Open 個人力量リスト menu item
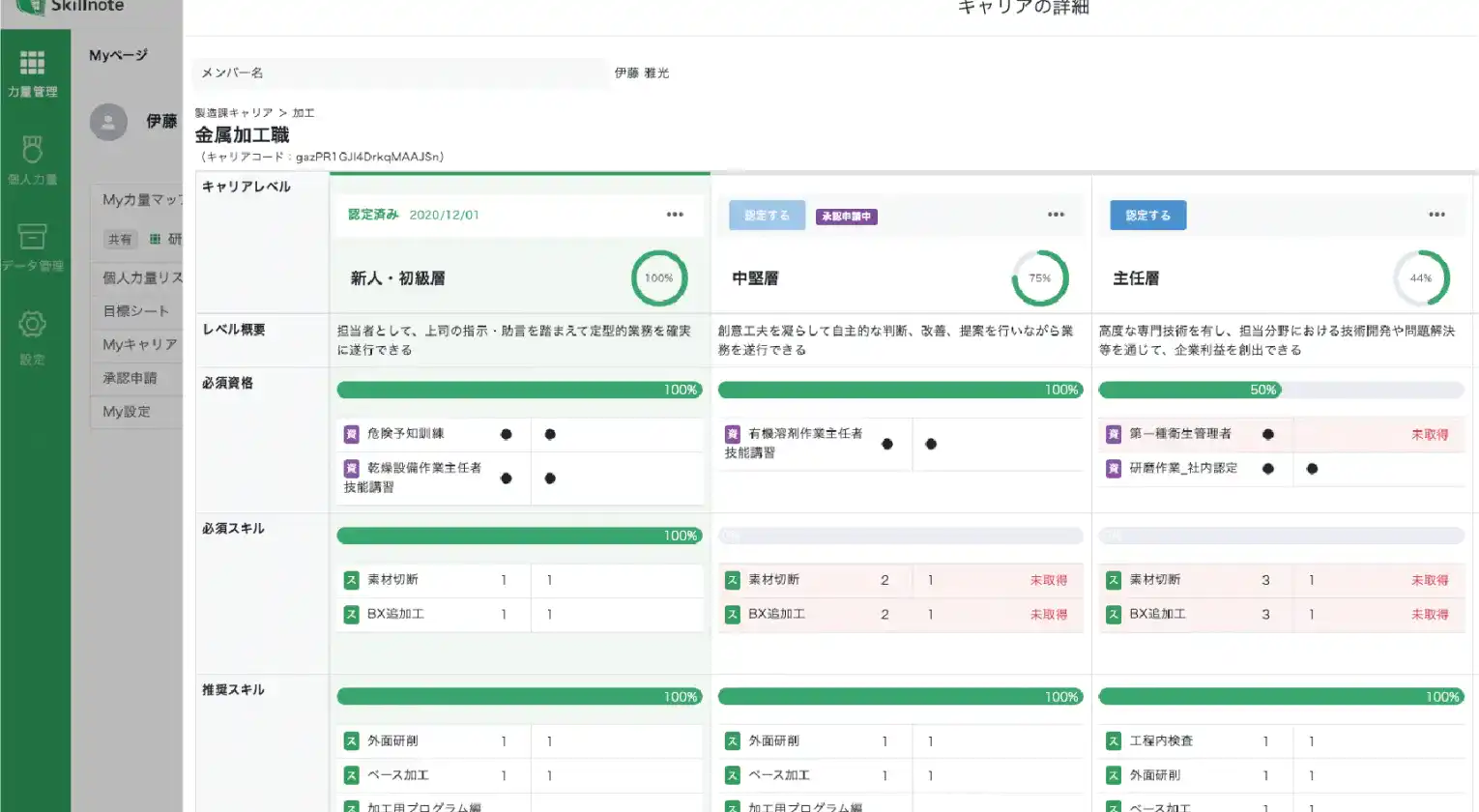The image size is (1479, 812). point(136,277)
